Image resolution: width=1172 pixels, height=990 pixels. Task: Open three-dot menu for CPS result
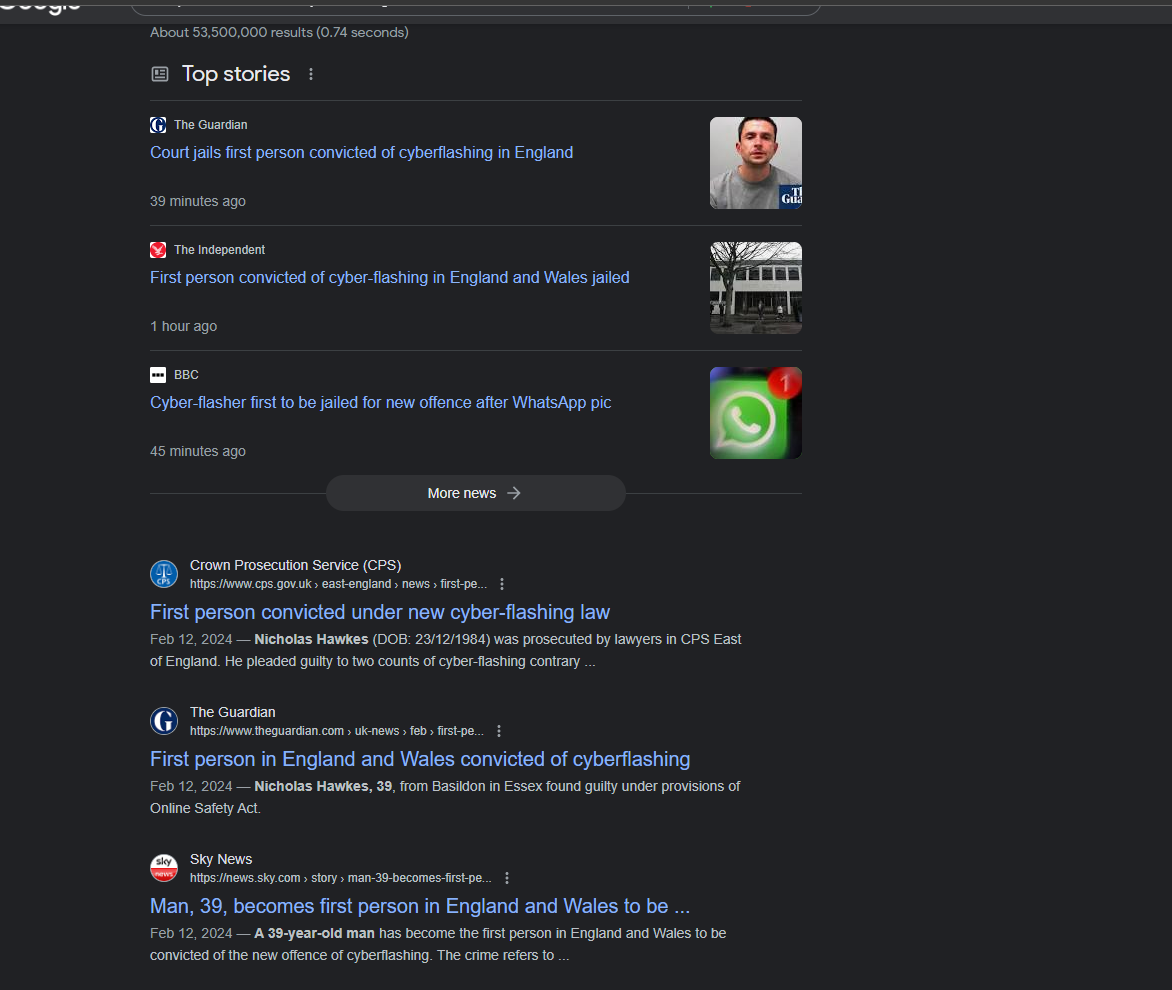(x=502, y=584)
